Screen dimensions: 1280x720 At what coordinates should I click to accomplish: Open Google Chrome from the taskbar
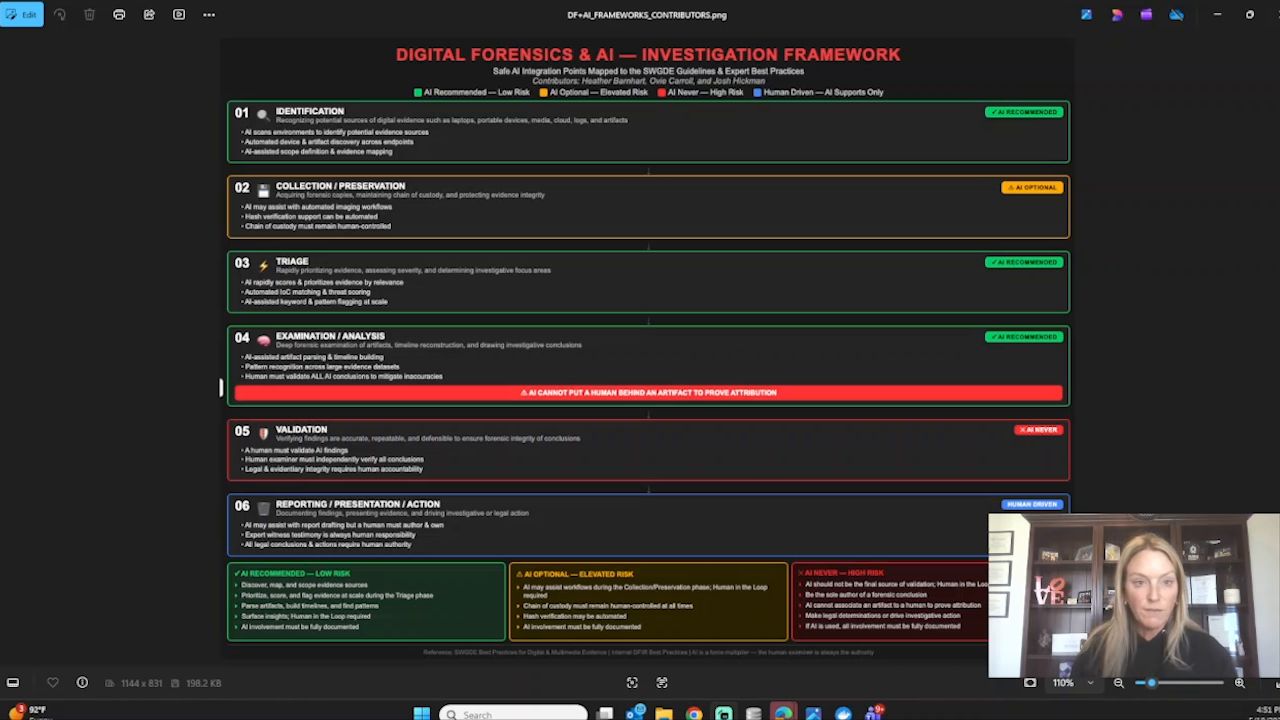tap(694, 713)
